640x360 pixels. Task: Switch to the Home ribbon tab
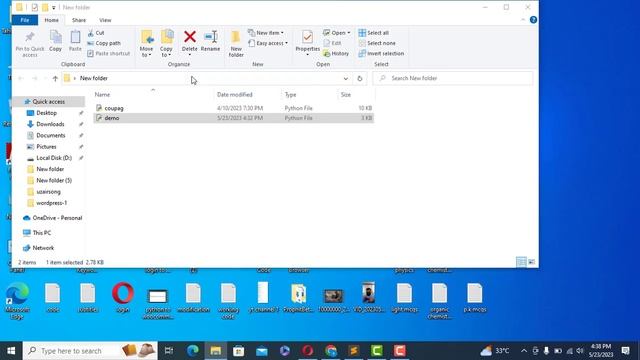point(51,20)
